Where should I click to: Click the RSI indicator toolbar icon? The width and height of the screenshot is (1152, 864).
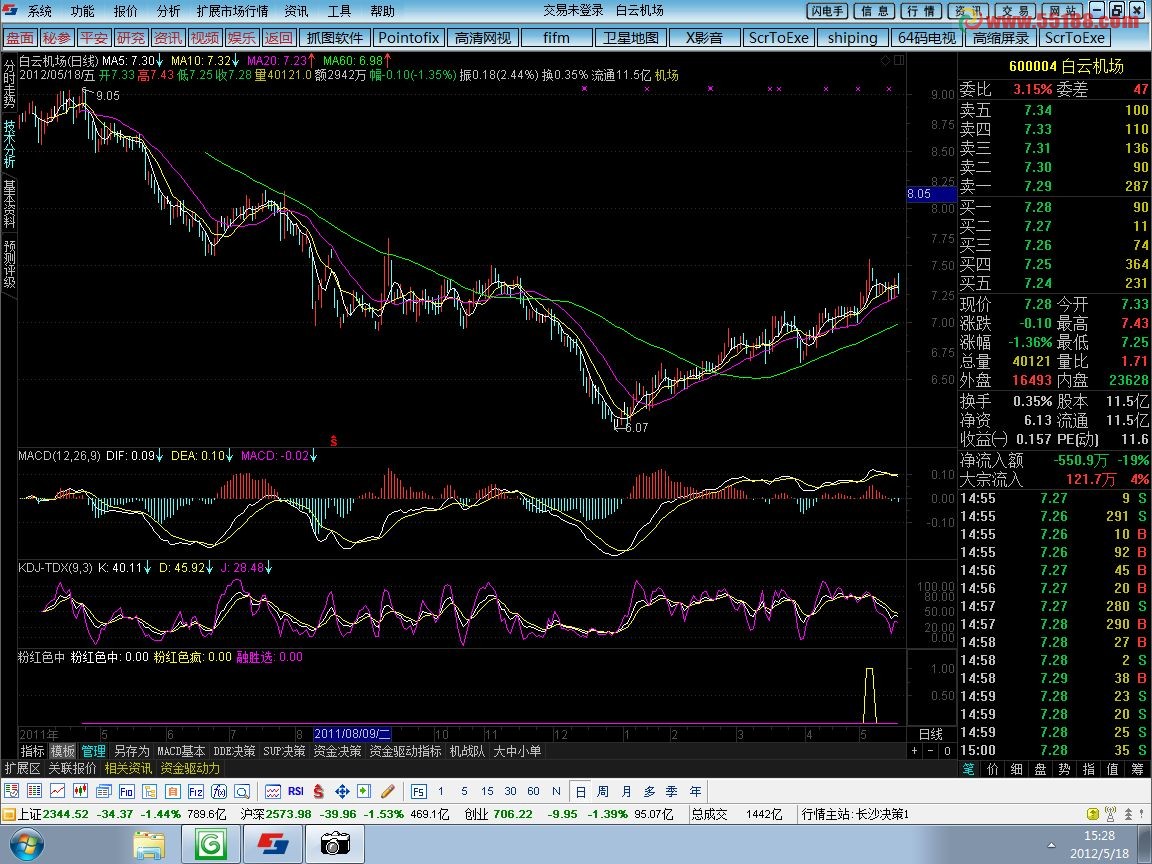tap(296, 791)
